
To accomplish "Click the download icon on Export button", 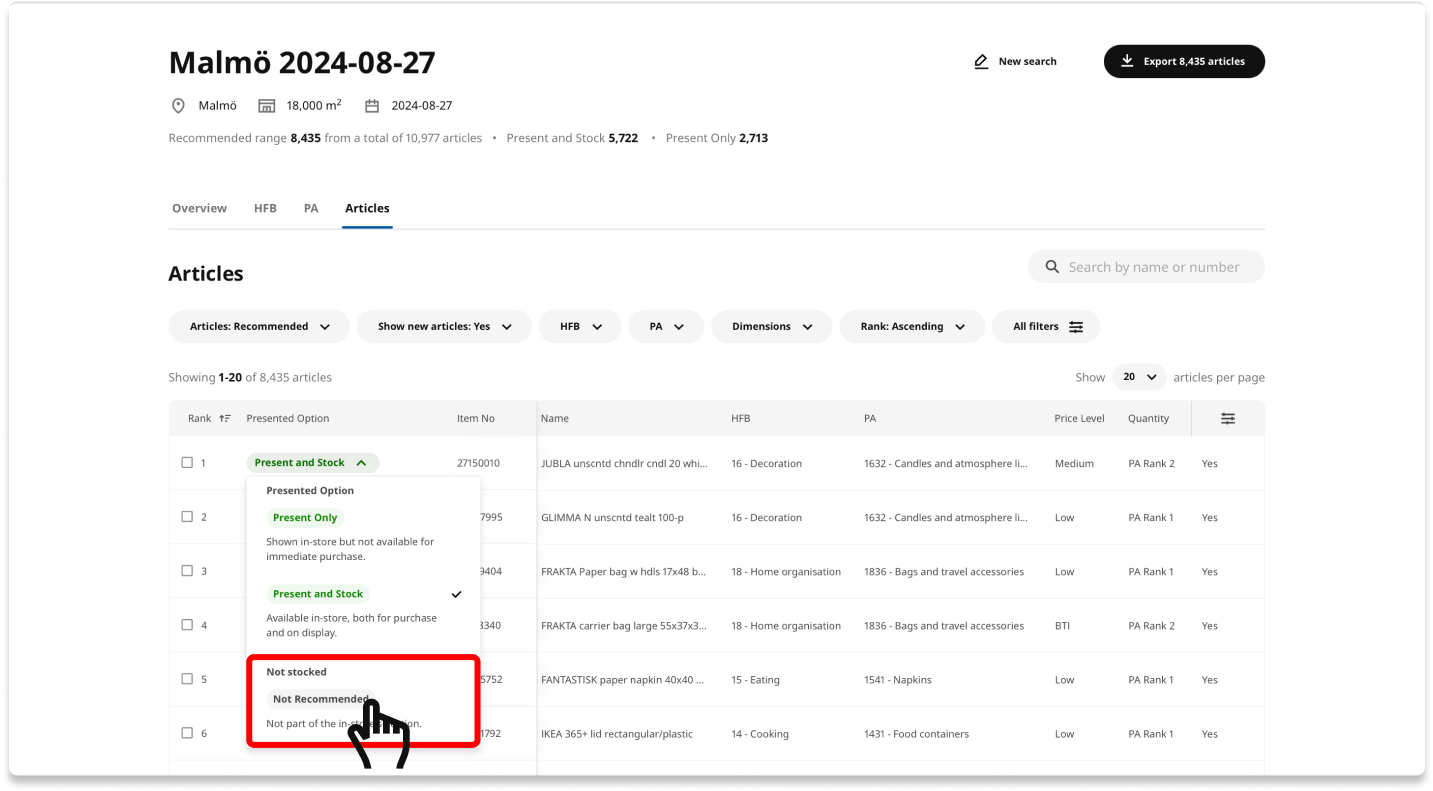I will 1127,61.
